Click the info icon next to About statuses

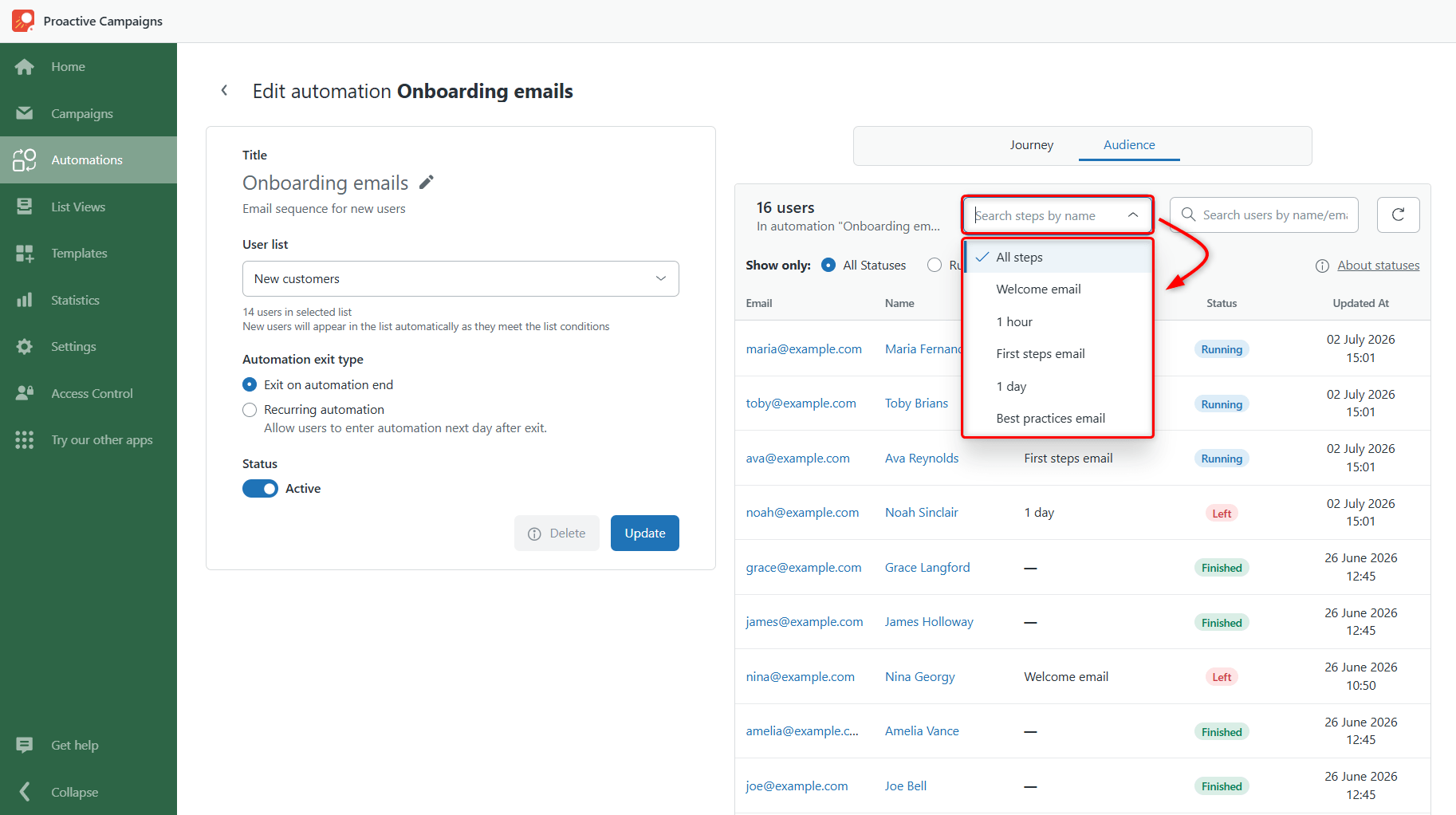coord(1322,266)
